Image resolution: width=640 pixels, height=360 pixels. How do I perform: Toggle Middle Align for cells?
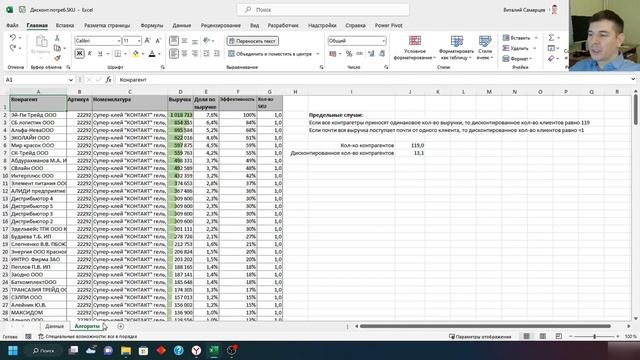184,41
